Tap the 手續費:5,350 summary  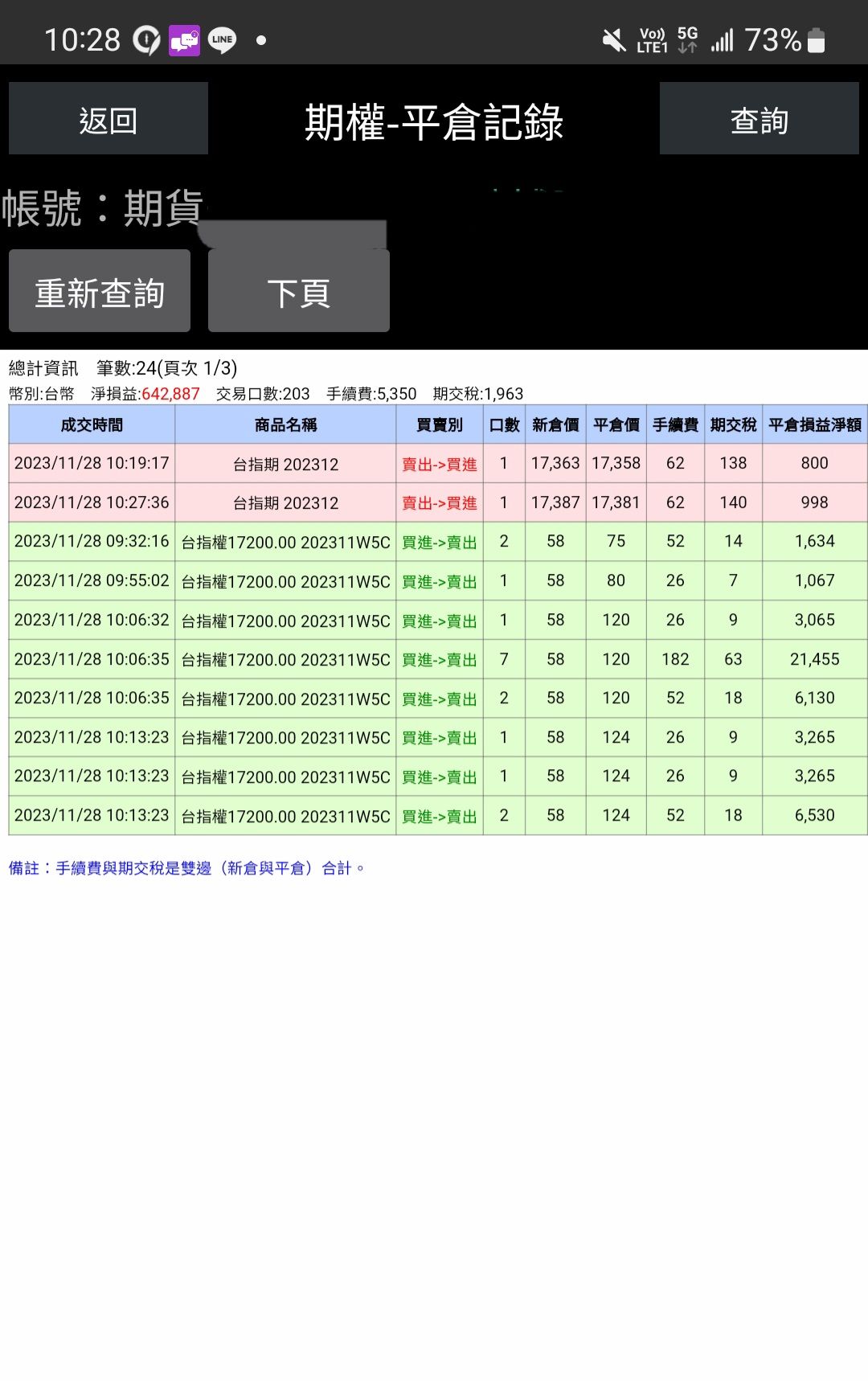click(x=371, y=394)
